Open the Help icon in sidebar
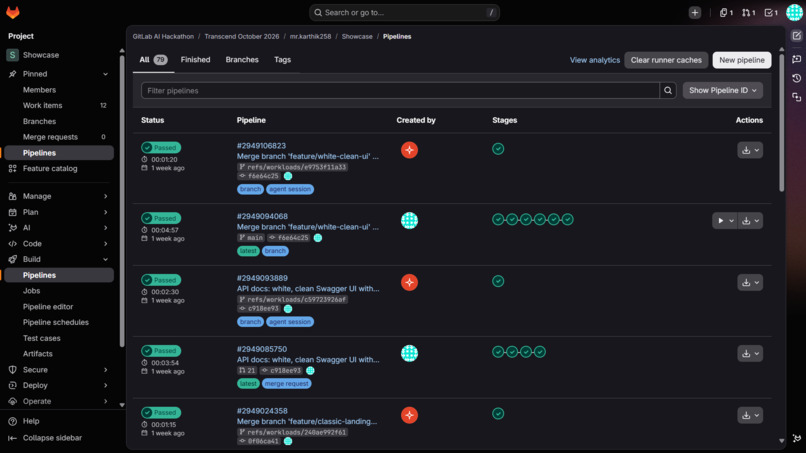The height and width of the screenshot is (453, 806). click(x=13, y=421)
